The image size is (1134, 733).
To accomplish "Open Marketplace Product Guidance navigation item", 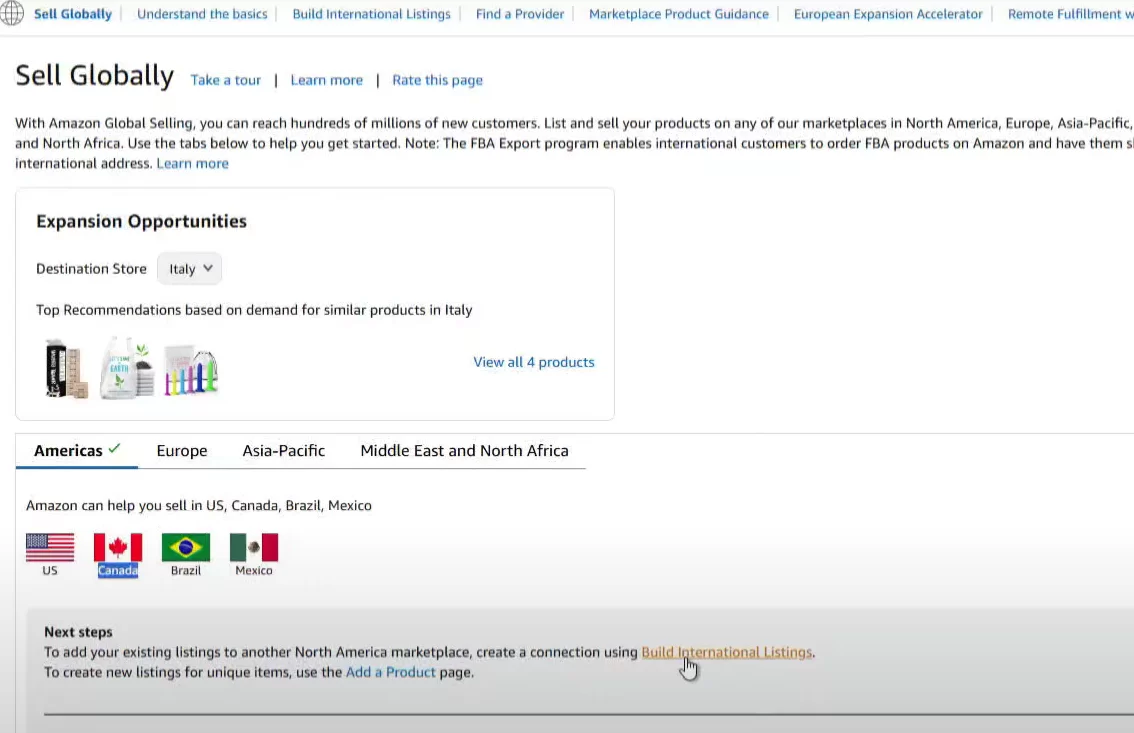I will click(x=678, y=14).
